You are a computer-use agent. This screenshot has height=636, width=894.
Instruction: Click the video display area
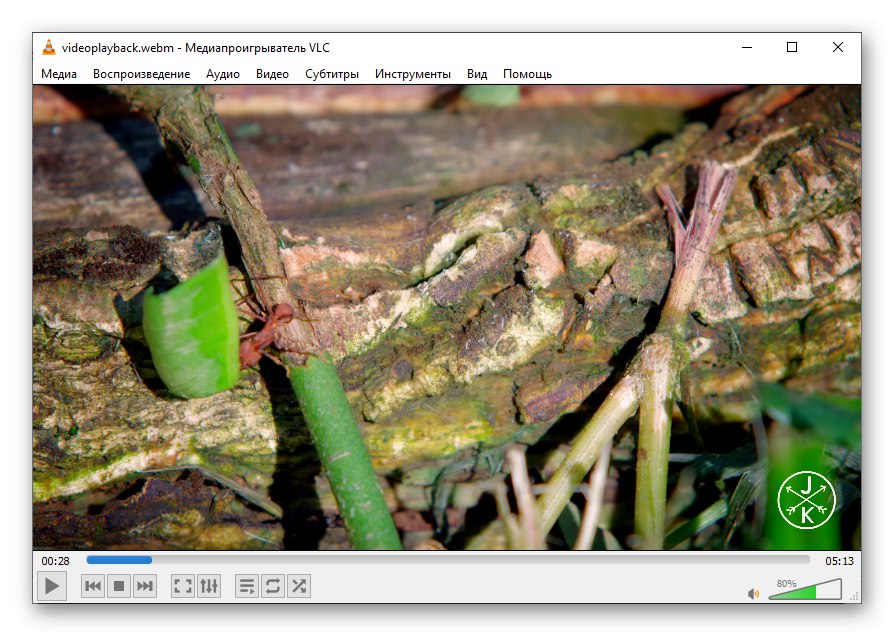(447, 317)
